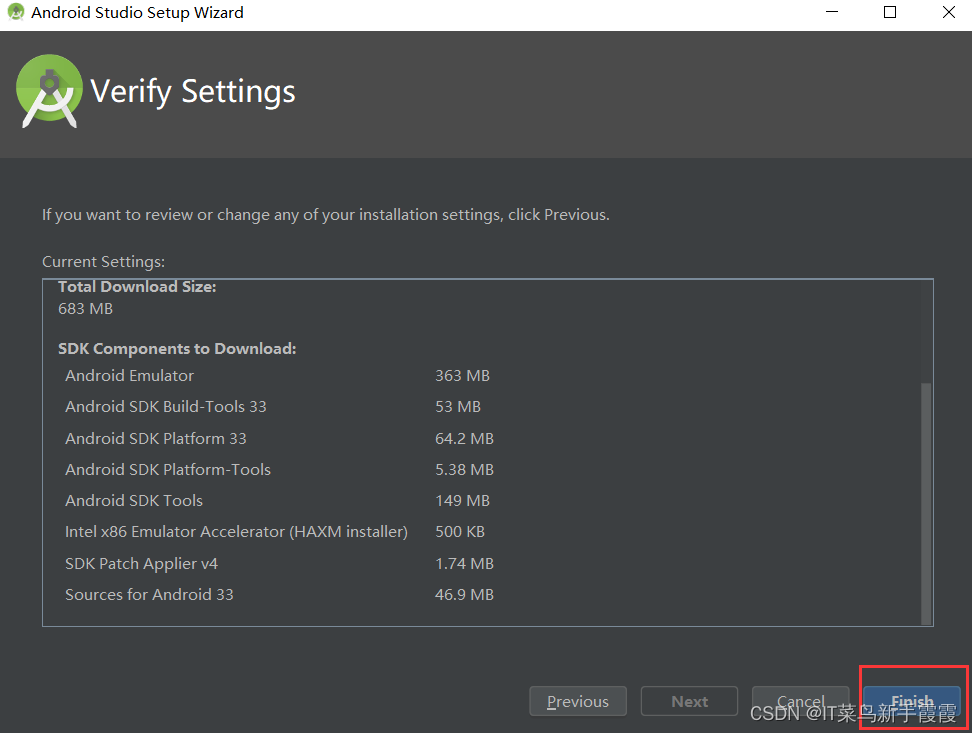Click the 683 MB total size value
This screenshot has height=733, width=972.
[x=86, y=308]
